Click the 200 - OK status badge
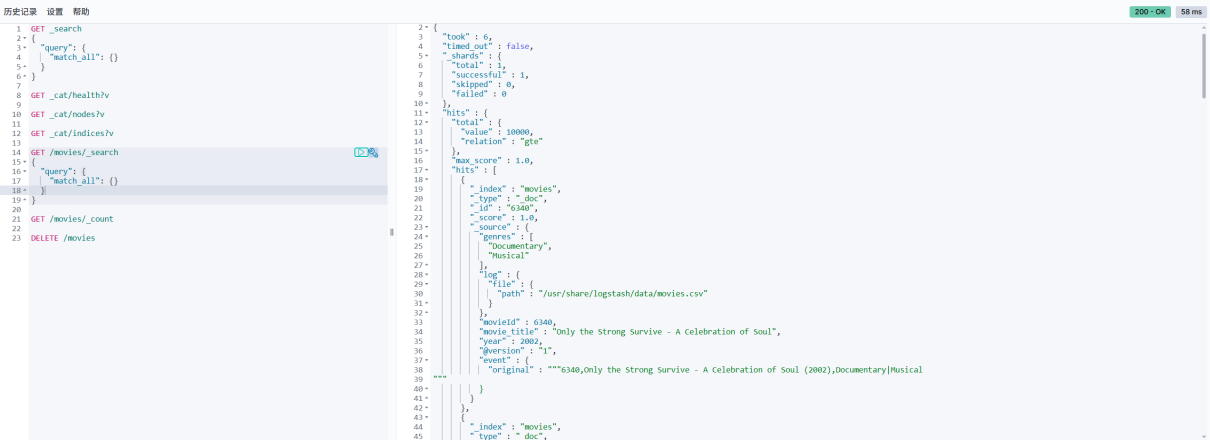The width and height of the screenshot is (1210, 440). pyautogui.click(x=1149, y=12)
